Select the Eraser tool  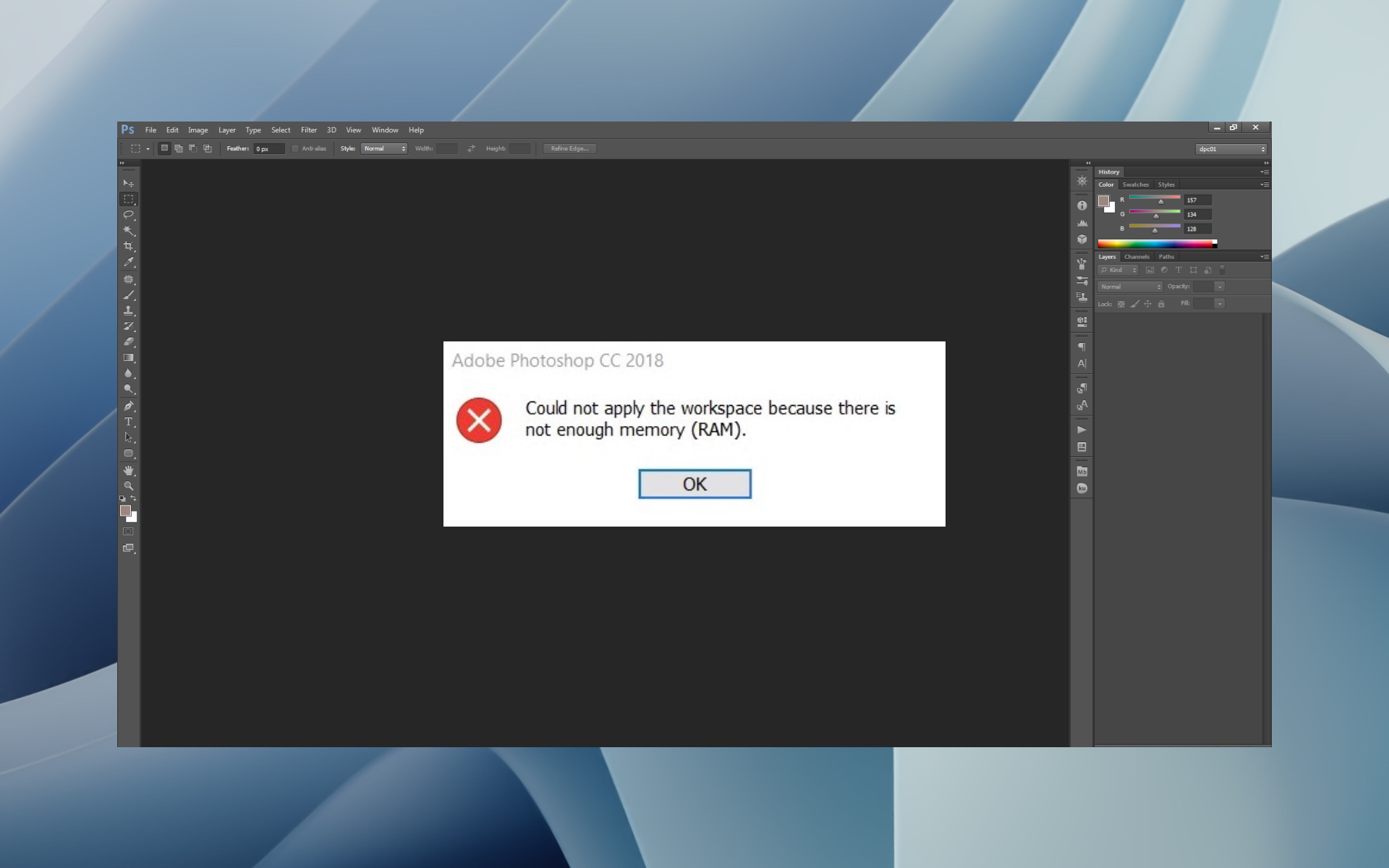(129, 342)
